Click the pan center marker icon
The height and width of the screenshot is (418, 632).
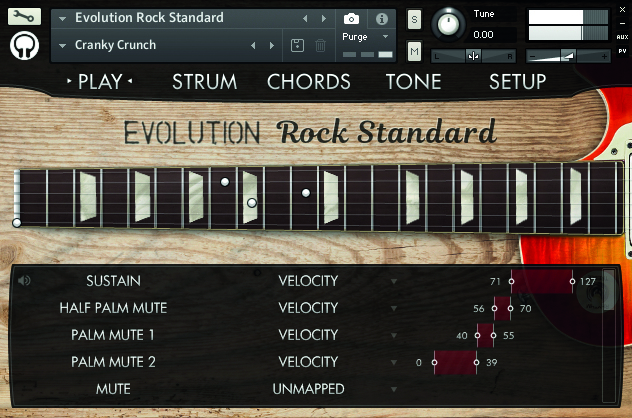[x=473, y=56]
